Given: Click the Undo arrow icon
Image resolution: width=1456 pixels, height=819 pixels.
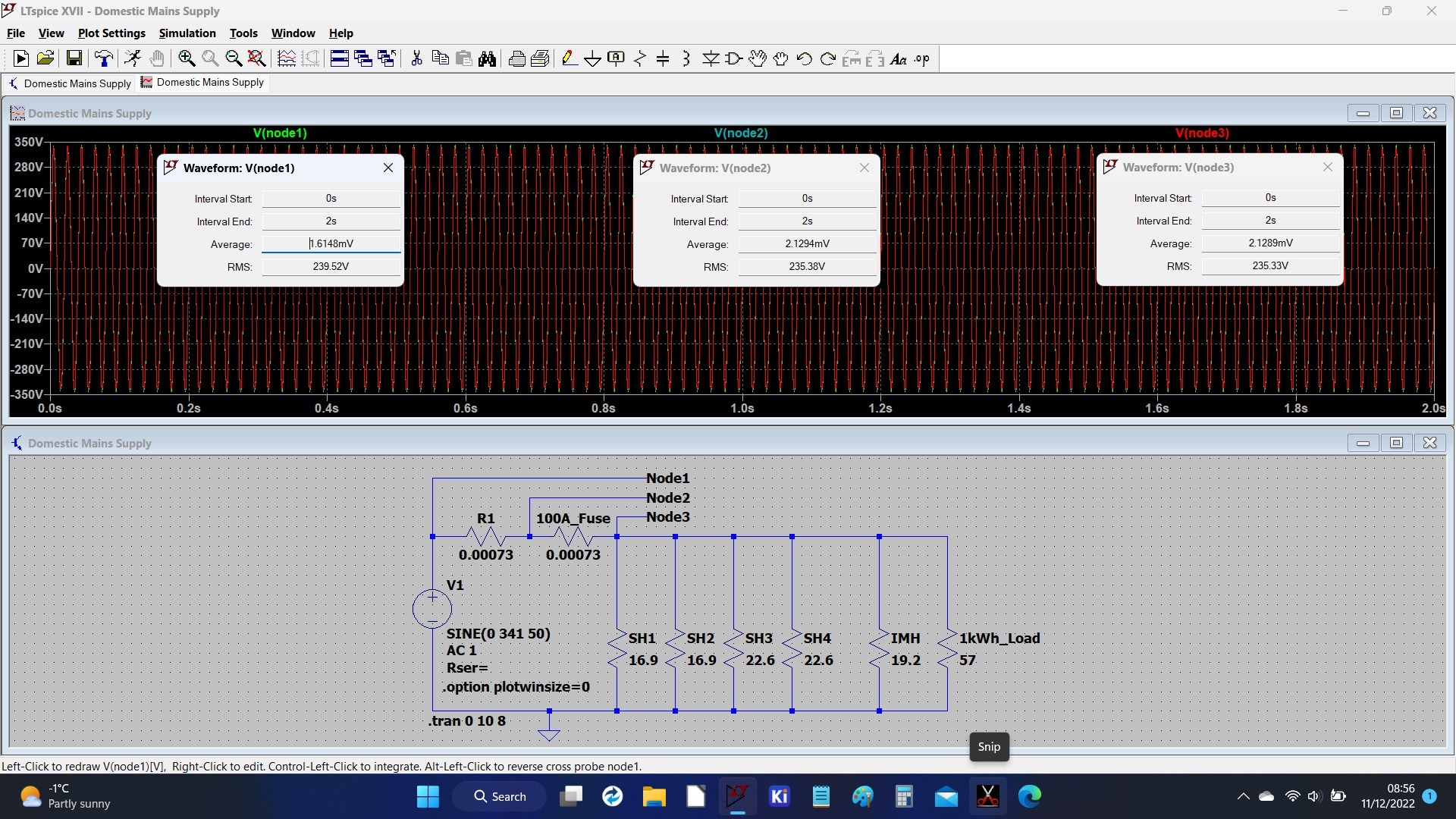Looking at the screenshot, I should (x=805, y=58).
